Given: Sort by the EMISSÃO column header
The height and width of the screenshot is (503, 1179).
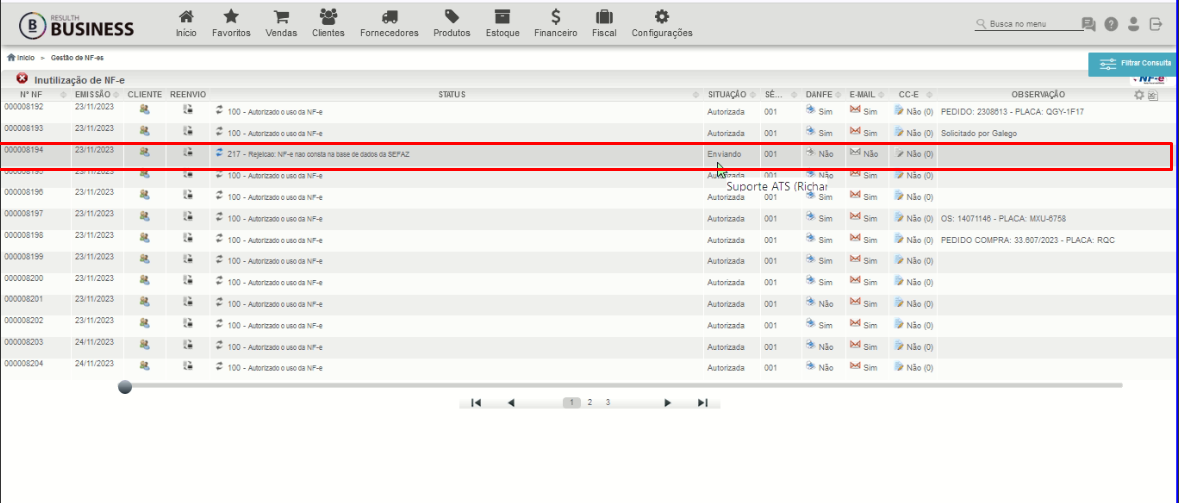Looking at the screenshot, I should pyautogui.click(x=92, y=95).
